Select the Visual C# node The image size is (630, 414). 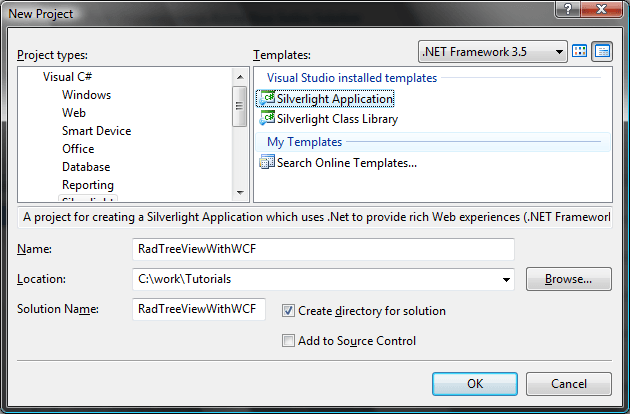click(69, 77)
